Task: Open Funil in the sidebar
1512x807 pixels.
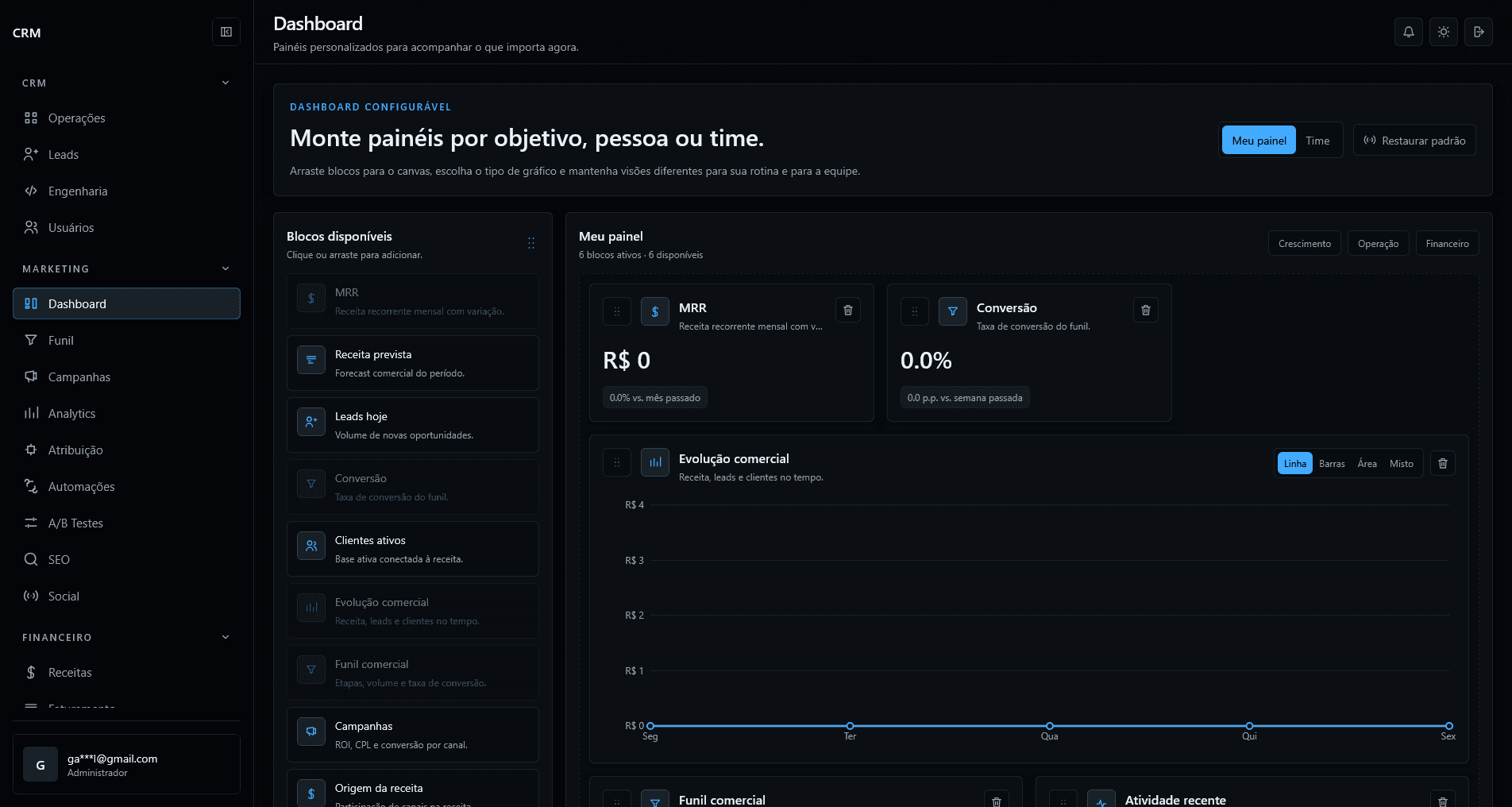Action: (x=126, y=340)
